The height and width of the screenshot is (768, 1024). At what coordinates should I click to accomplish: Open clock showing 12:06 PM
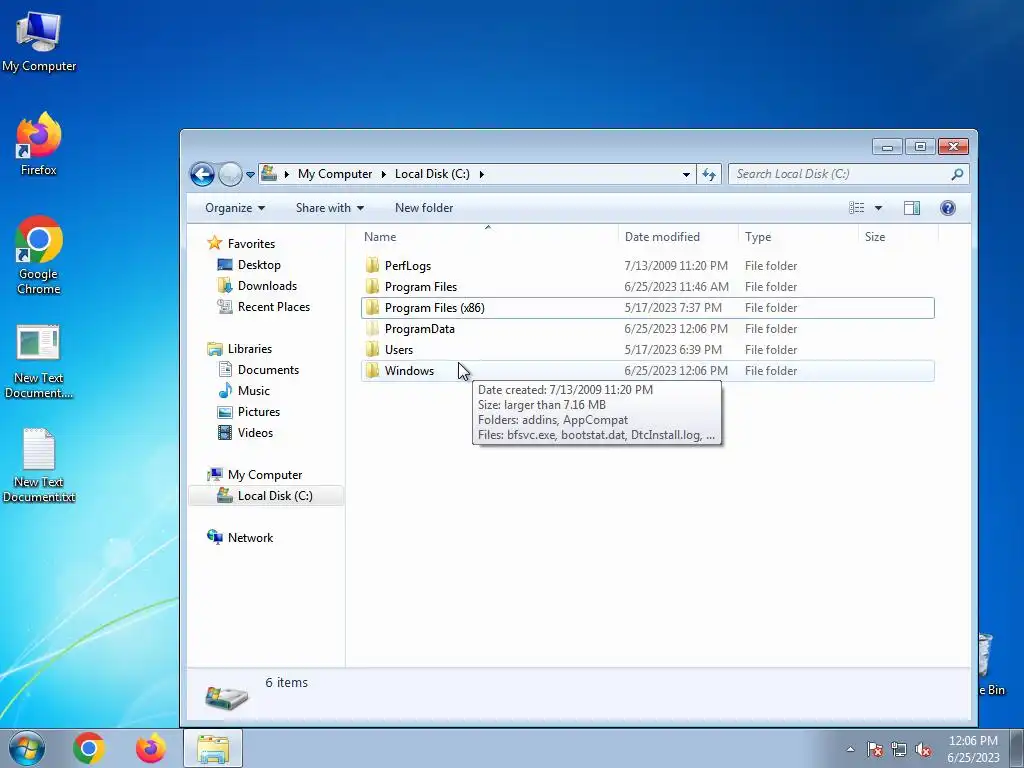click(x=973, y=748)
